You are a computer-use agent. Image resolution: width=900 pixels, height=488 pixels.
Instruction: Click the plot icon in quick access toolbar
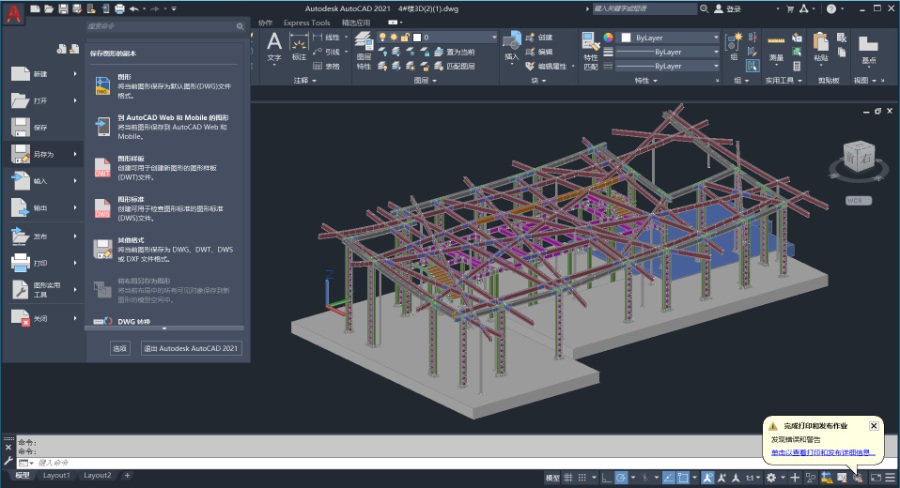coord(119,9)
